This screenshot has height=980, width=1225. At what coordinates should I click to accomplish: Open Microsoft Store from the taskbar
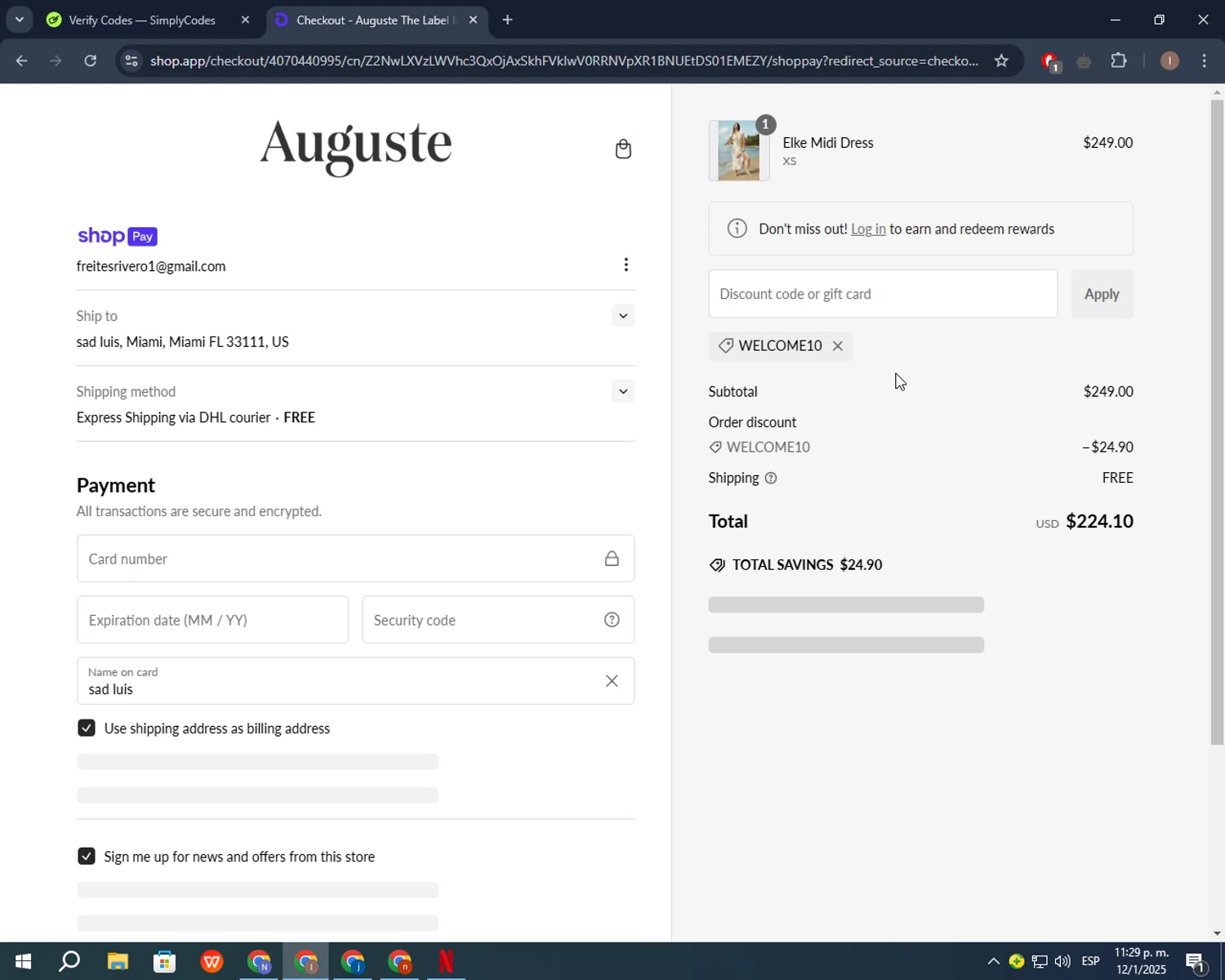165,961
